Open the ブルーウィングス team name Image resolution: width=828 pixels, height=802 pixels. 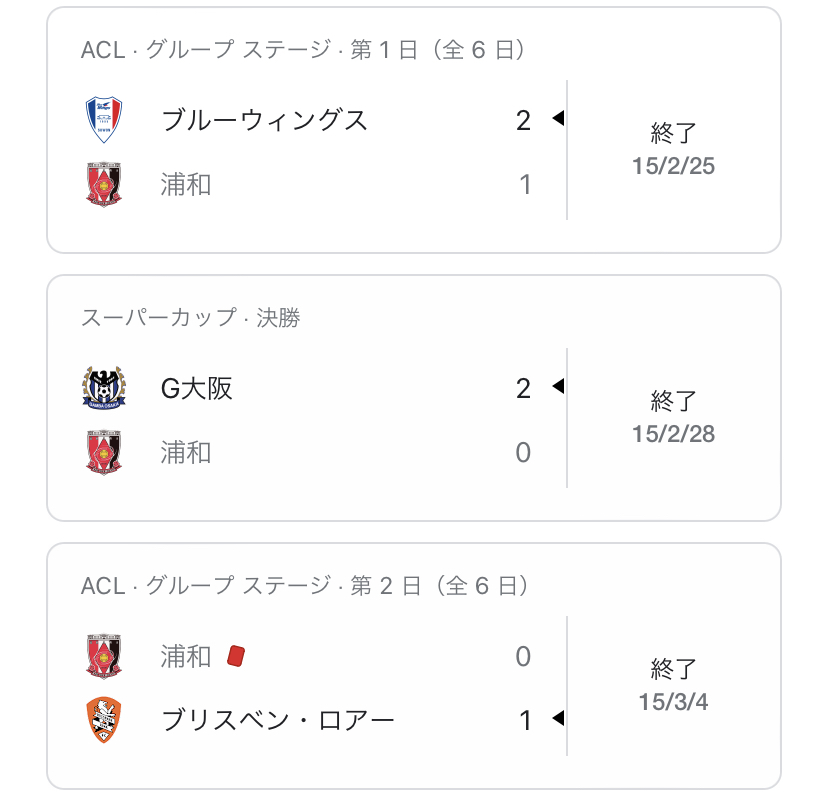pos(264,120)
